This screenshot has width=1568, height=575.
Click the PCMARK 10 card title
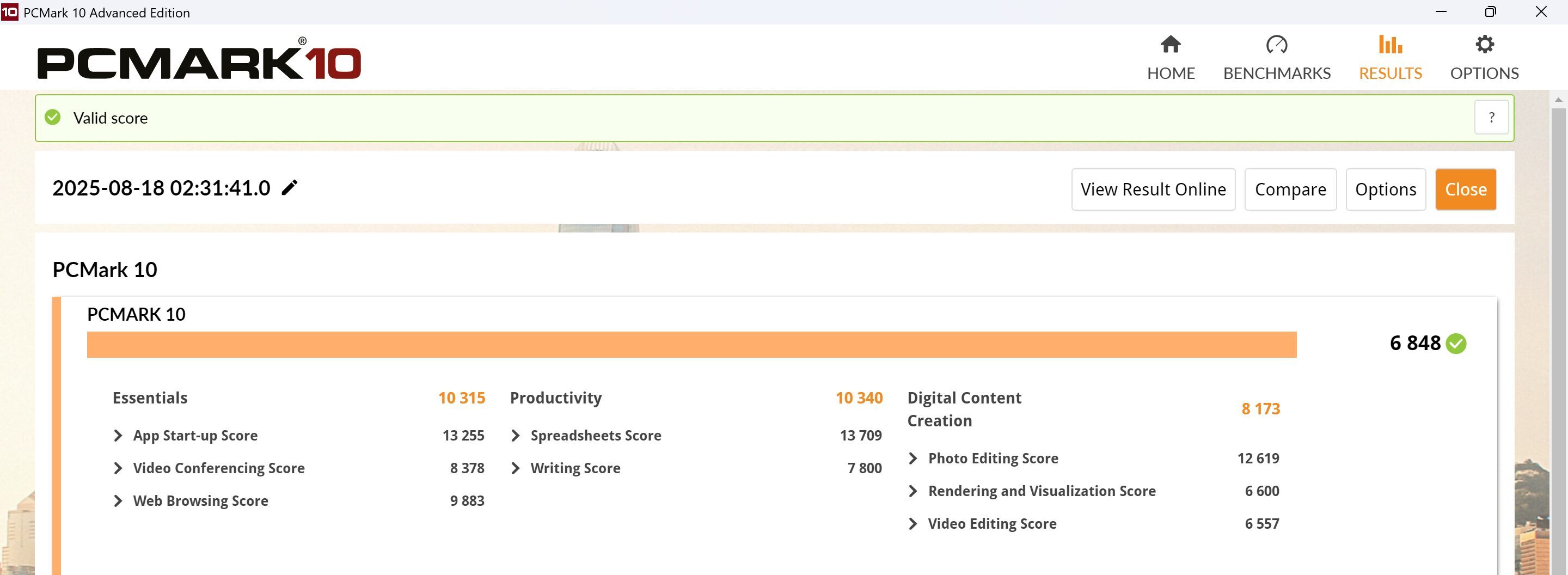tap(136, 315)
